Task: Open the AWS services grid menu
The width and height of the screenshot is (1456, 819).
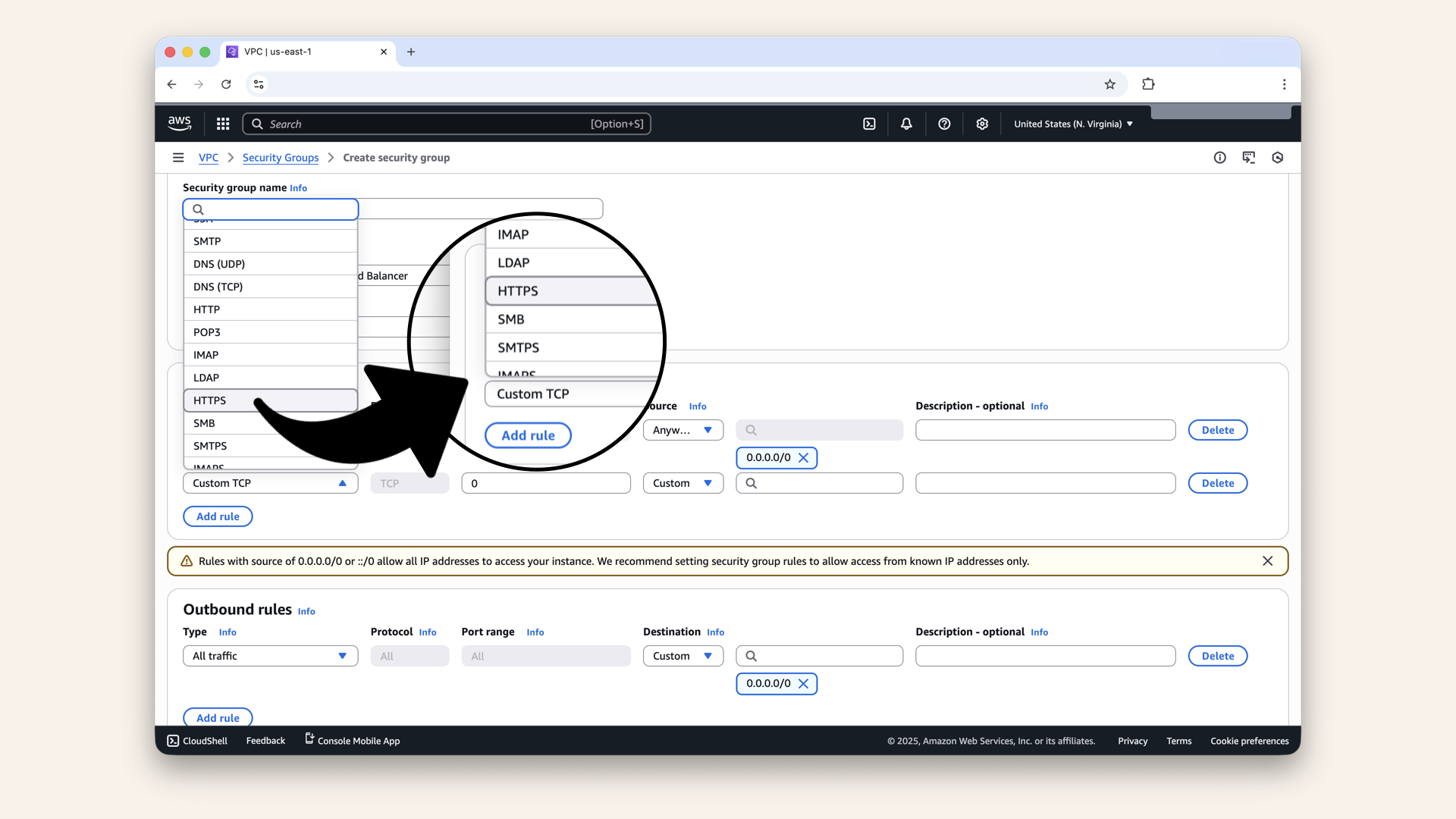Action: point(223,124)
